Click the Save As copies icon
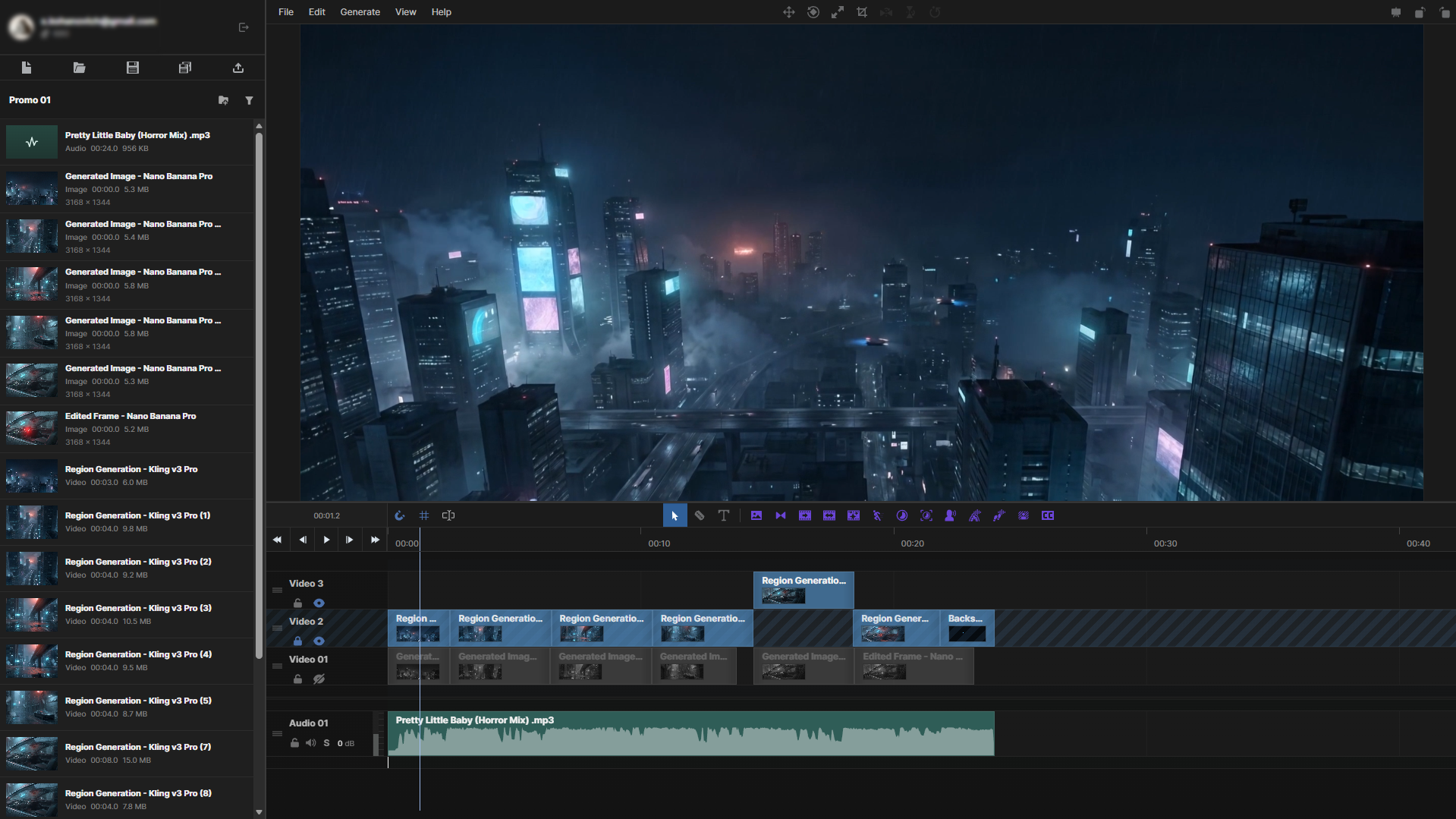 coord(185,68)
